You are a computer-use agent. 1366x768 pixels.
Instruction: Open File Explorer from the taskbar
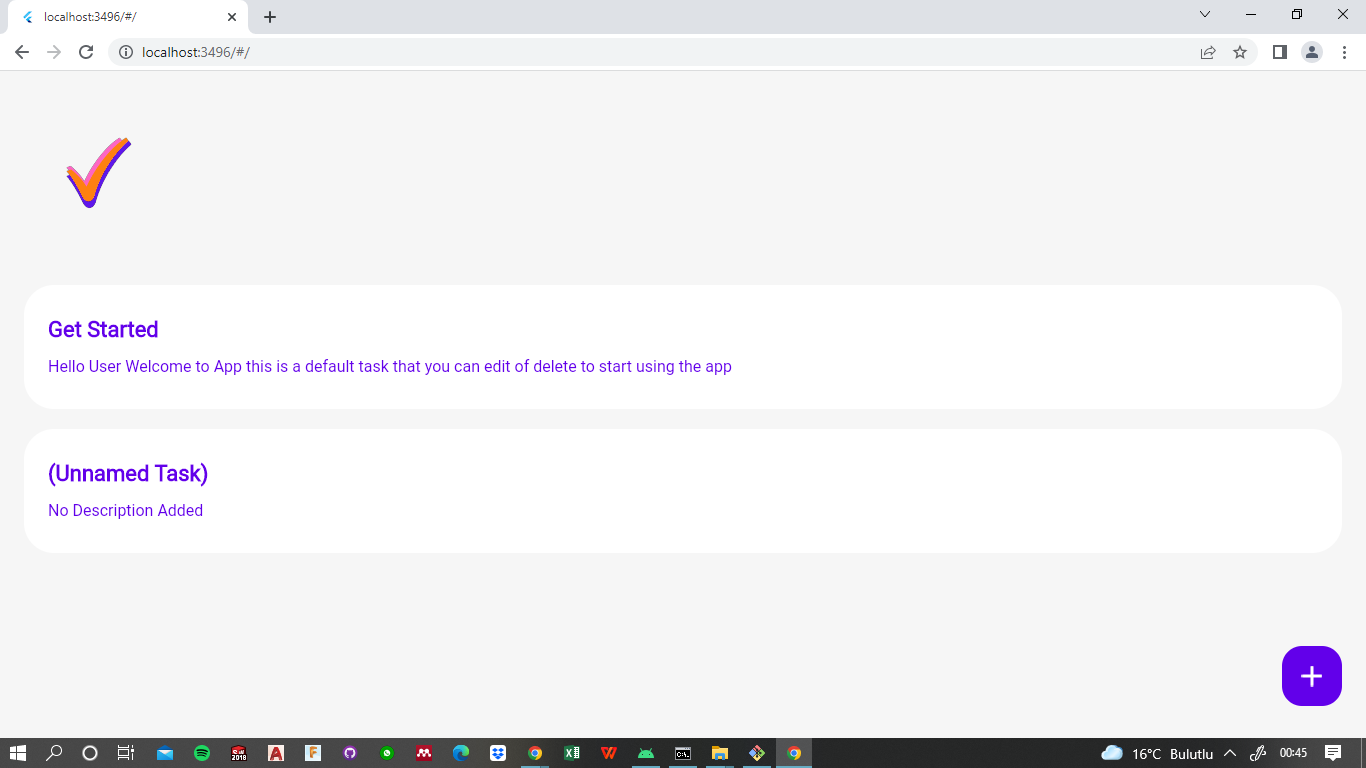[720, 753]
